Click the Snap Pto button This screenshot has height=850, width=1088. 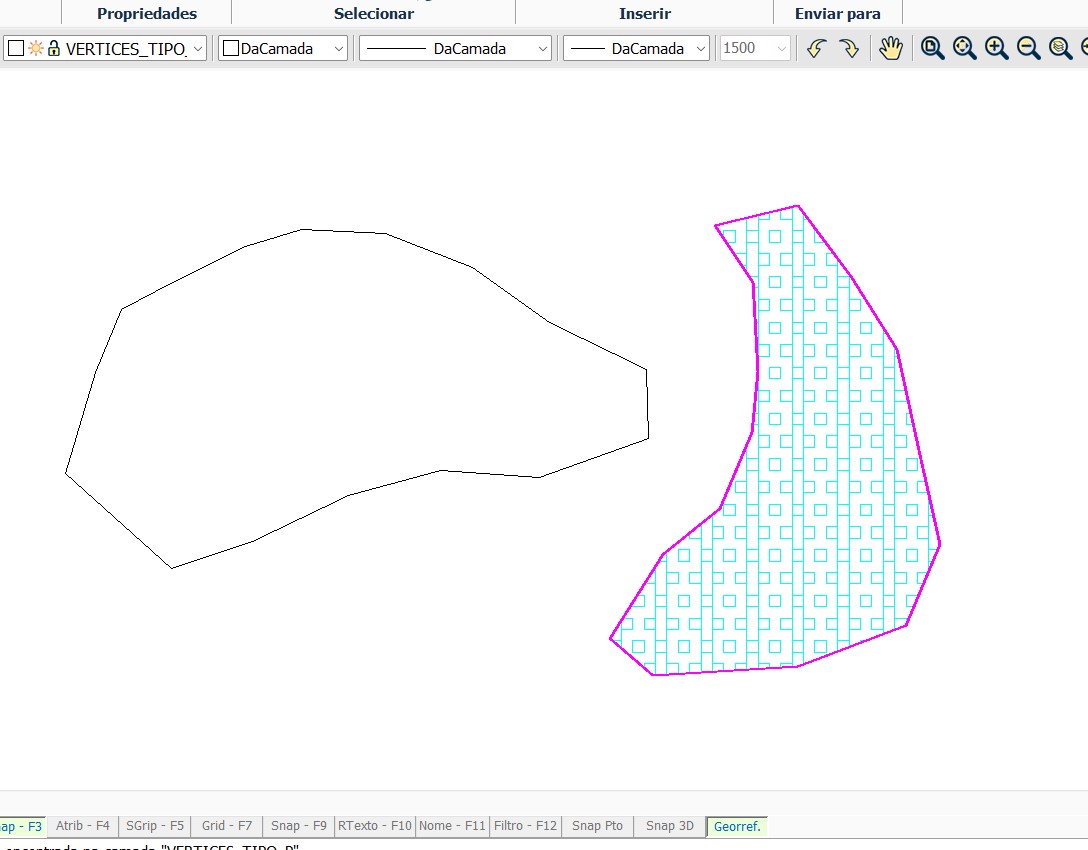click(597, 826)
